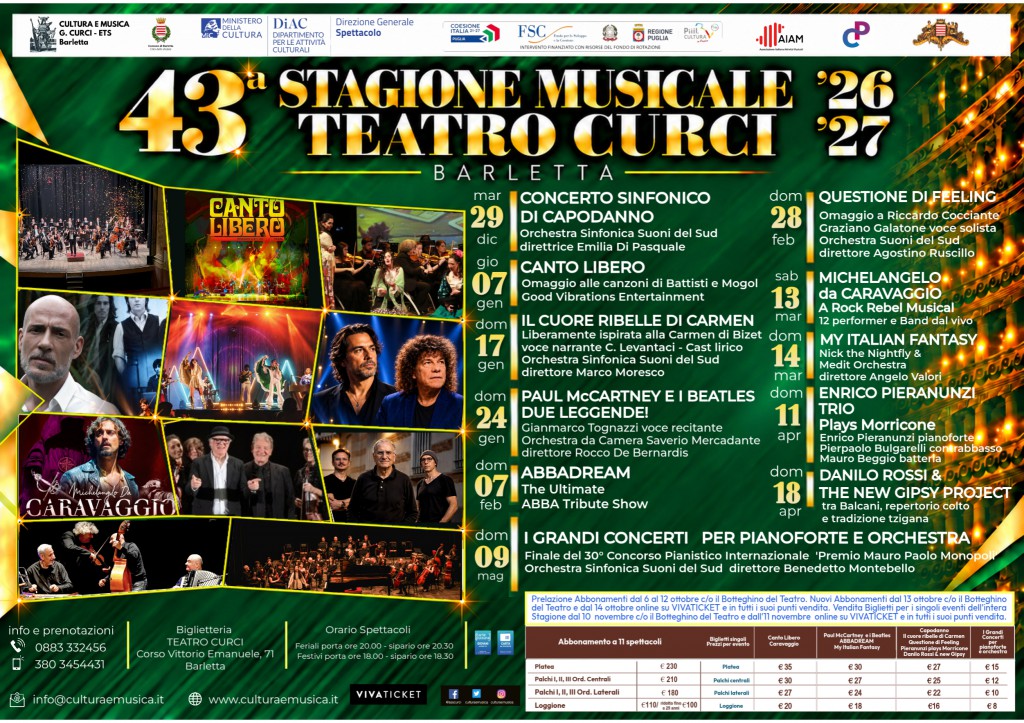Select the two curly-haired men photo
Screen dimensions: 1024x723
point(389,370)
